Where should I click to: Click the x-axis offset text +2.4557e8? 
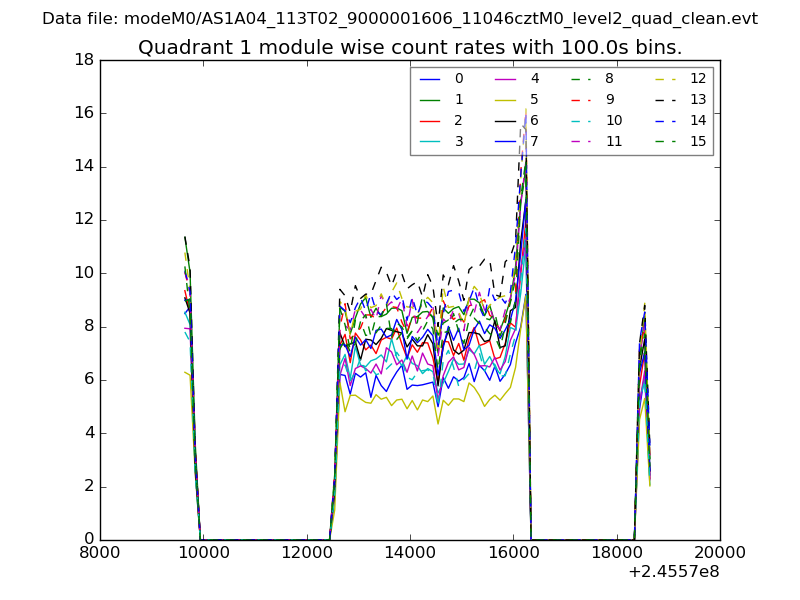click(674, 571)
